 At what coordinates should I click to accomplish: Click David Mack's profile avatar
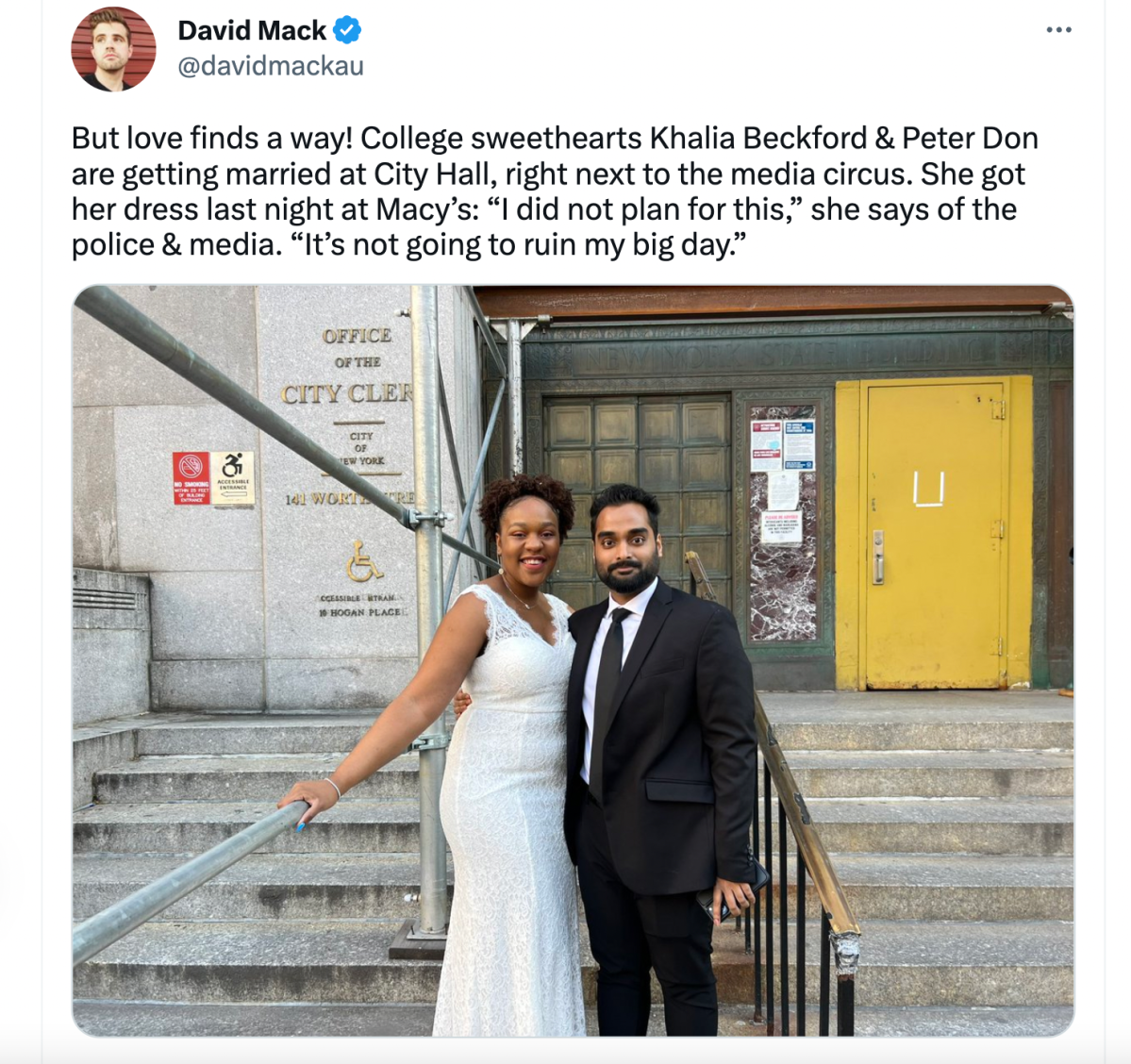point(113,49)
